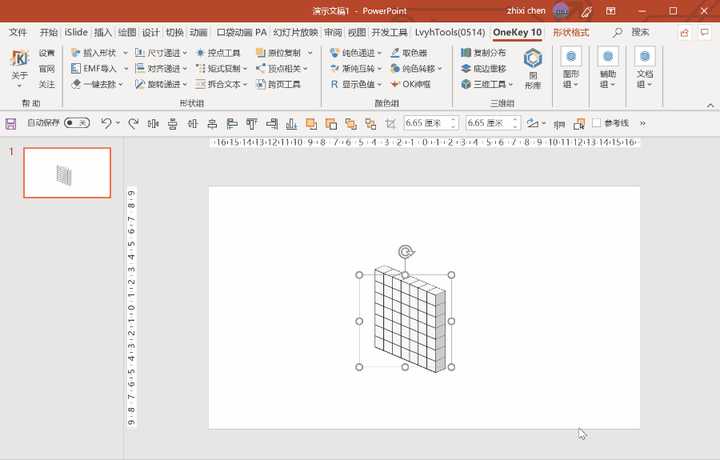Click the ungroup shapes icon
The image size is (720, 460).
point(370,123)
